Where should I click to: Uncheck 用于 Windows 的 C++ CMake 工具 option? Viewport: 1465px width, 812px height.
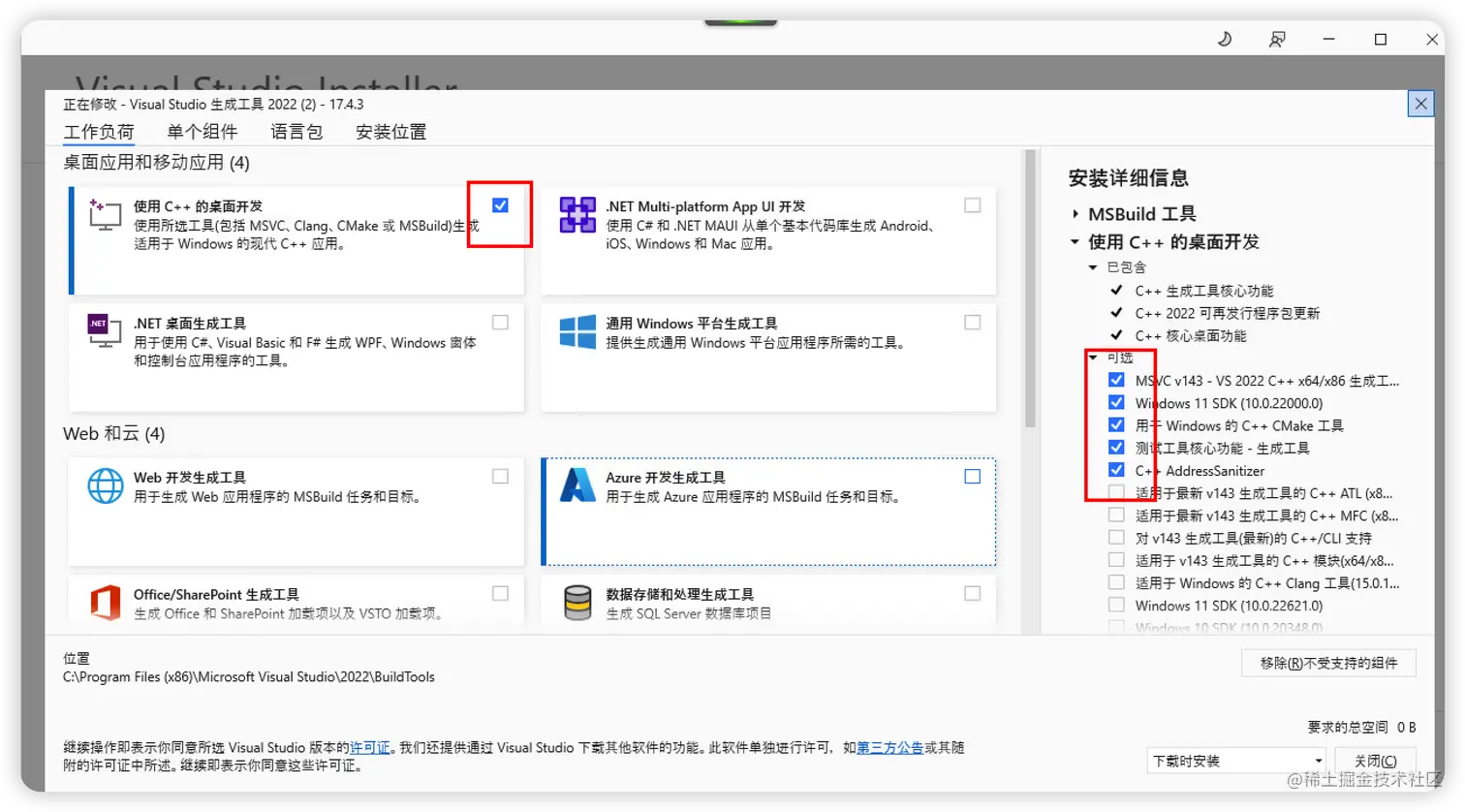pyautogui.click(x=1116, y=424)
